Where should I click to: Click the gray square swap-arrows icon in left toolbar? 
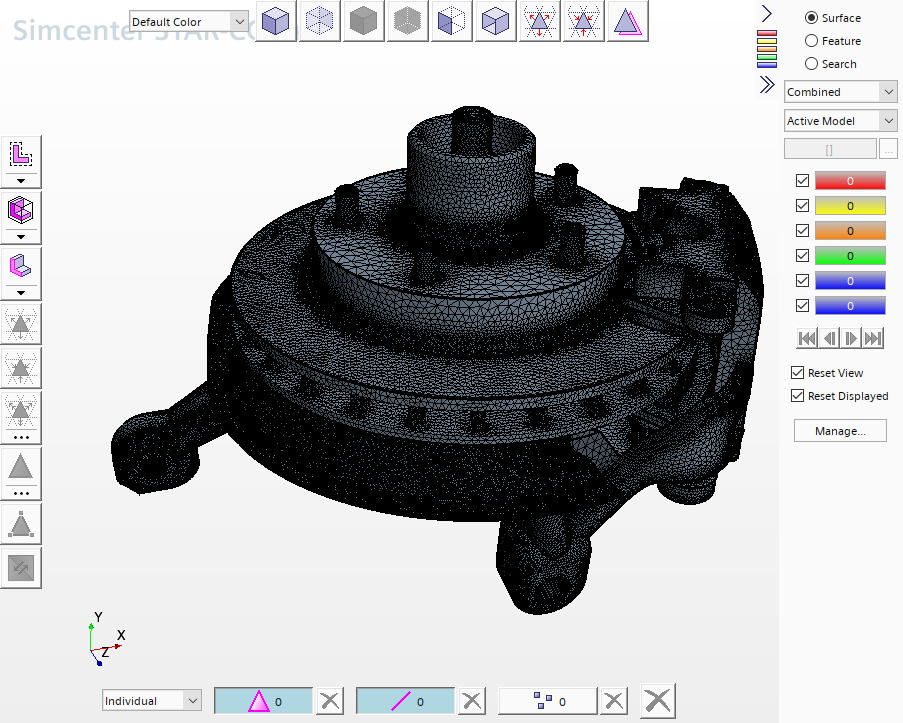[21, 569]
